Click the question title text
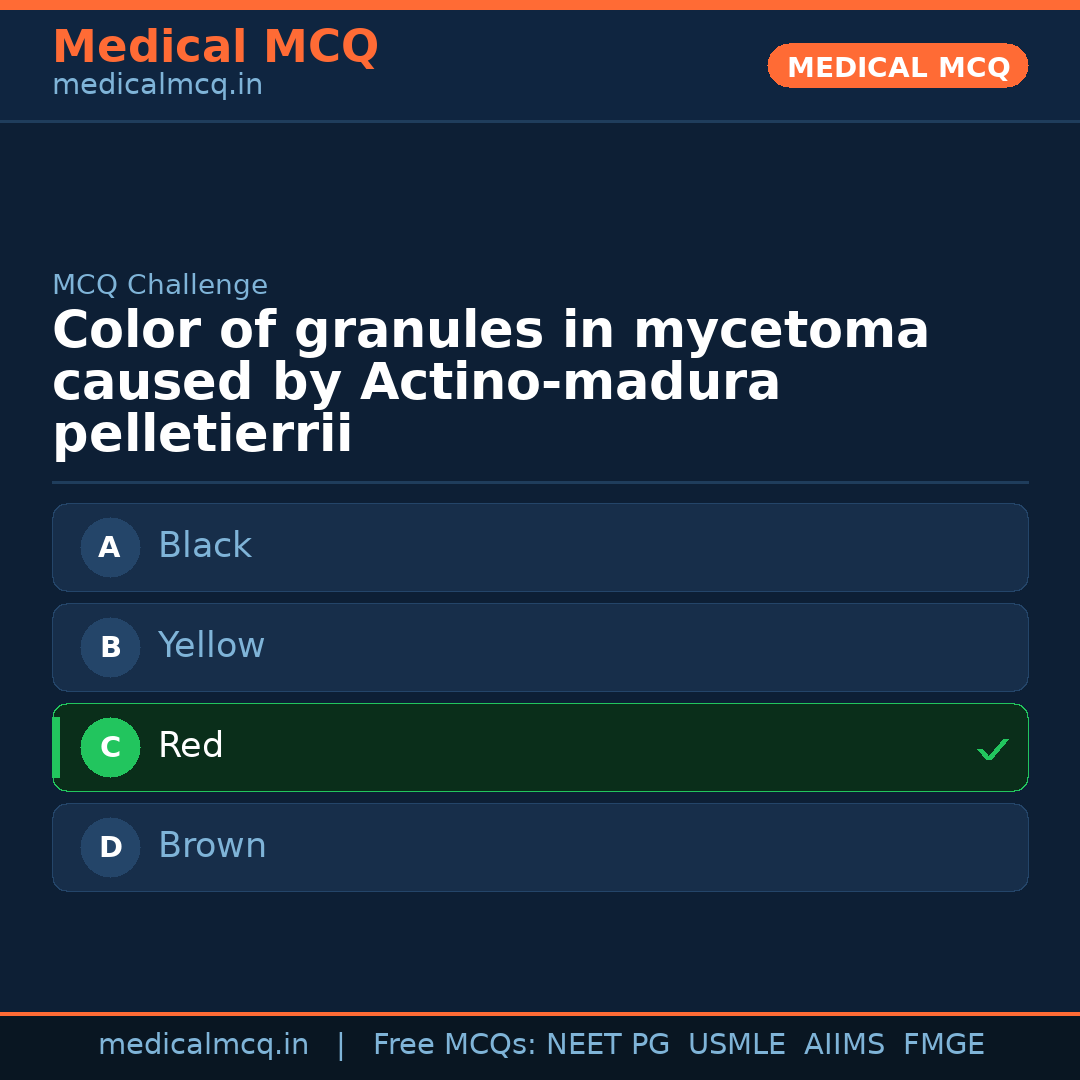 (x=490, y=380)
